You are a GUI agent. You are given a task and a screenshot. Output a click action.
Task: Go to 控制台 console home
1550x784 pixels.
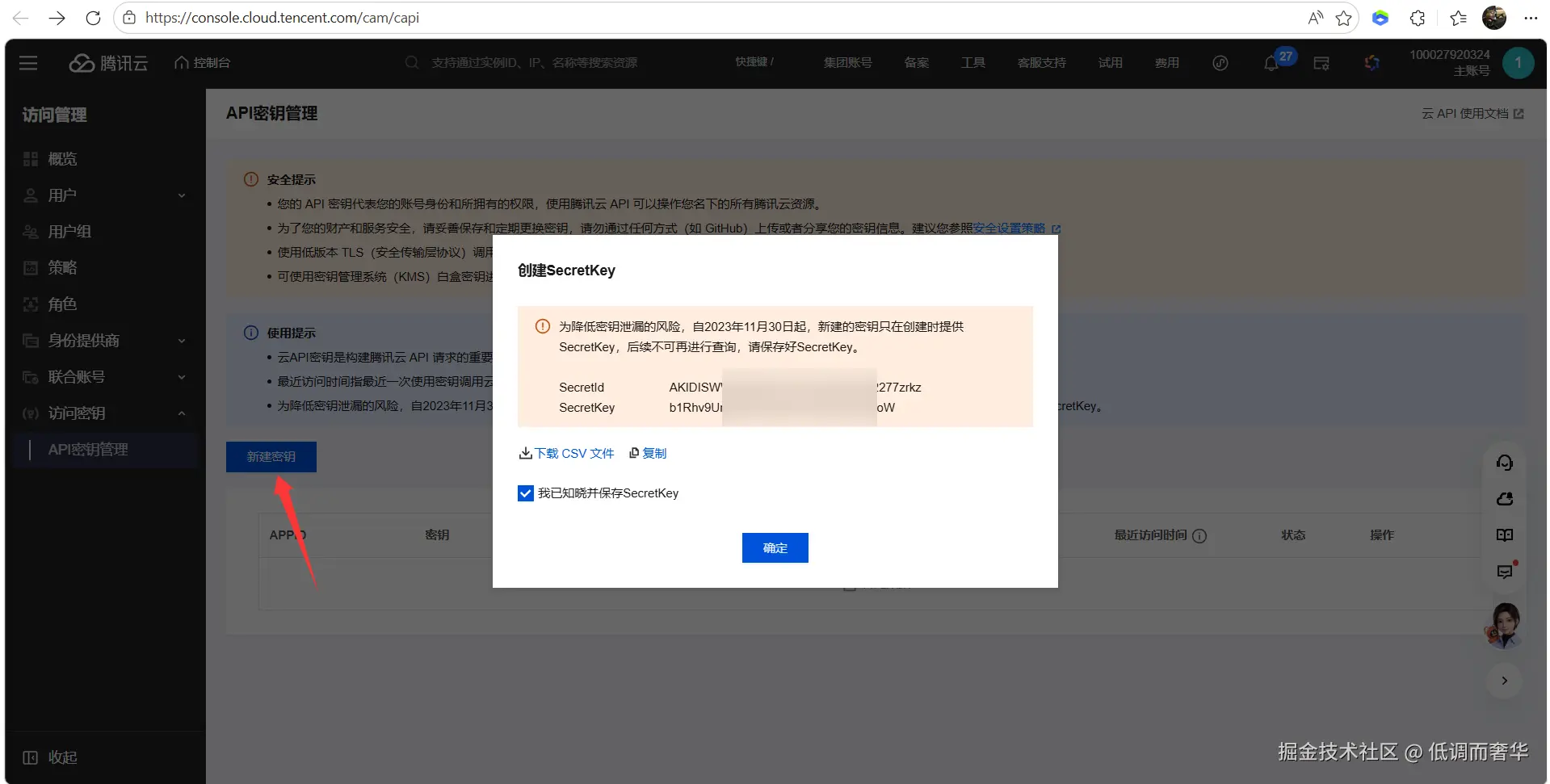(203, 63)
